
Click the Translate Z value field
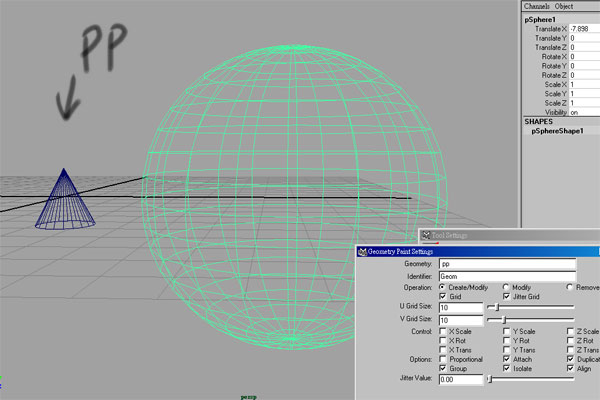point(584,47)
